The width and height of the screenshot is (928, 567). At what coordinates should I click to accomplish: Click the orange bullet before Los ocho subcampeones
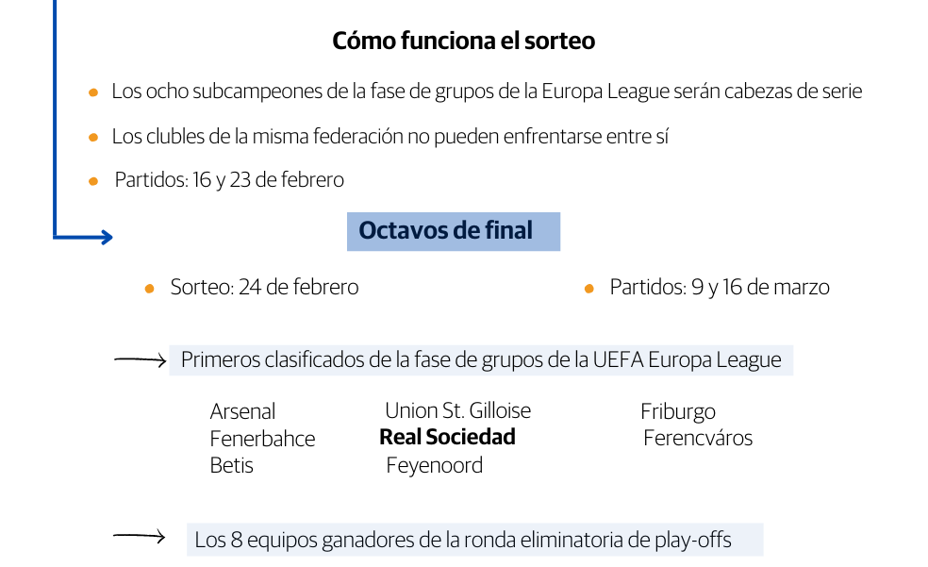click(94, 92)
